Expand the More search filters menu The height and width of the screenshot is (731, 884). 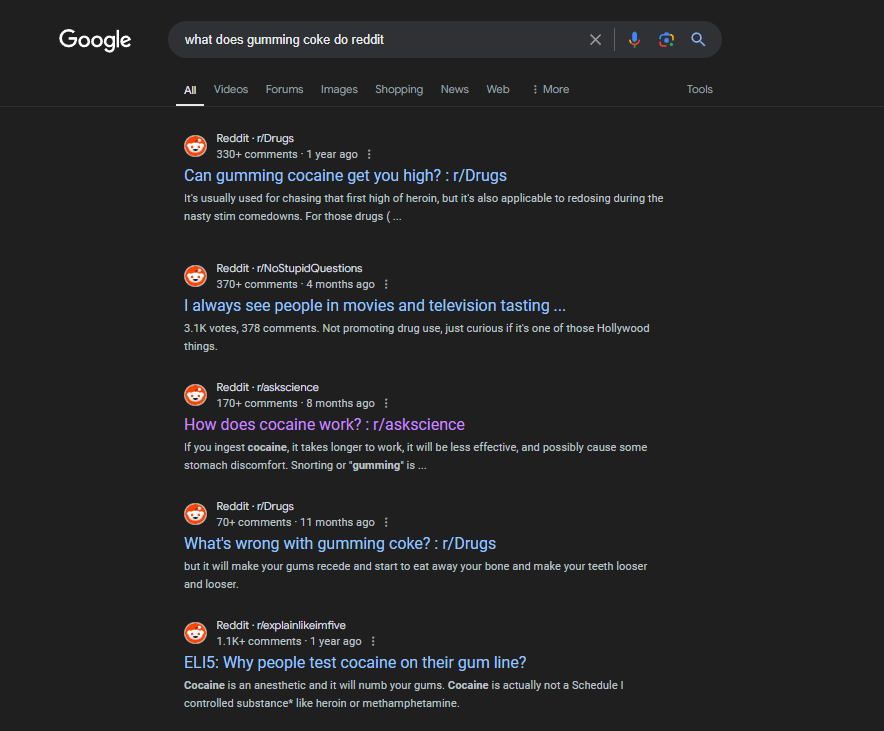[550, 90]
